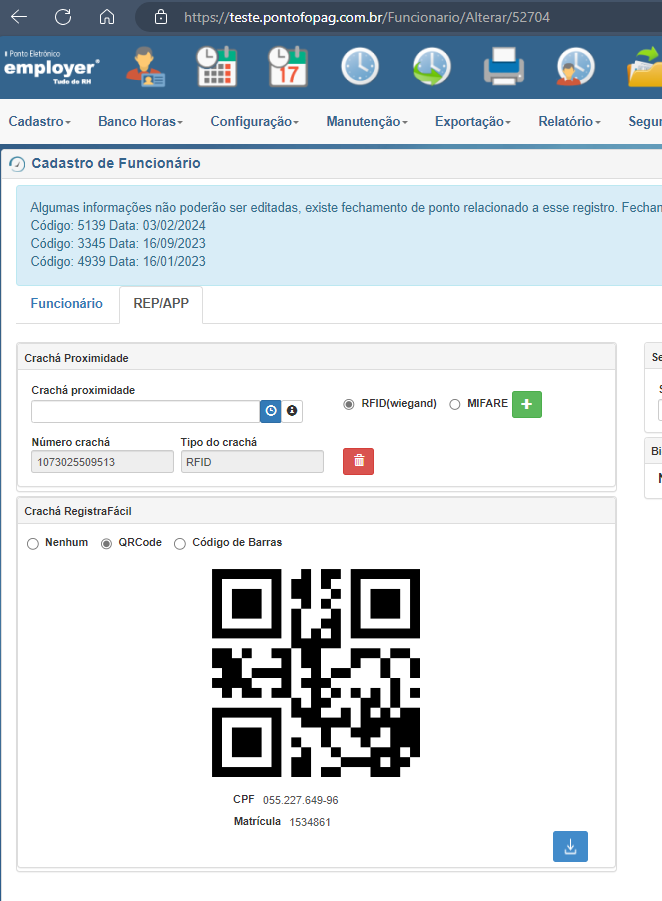Image resolution: width=662 pixels, height=901 pixels.
Task: Click the calendar grid with clock icon
Action: (217, 67)
